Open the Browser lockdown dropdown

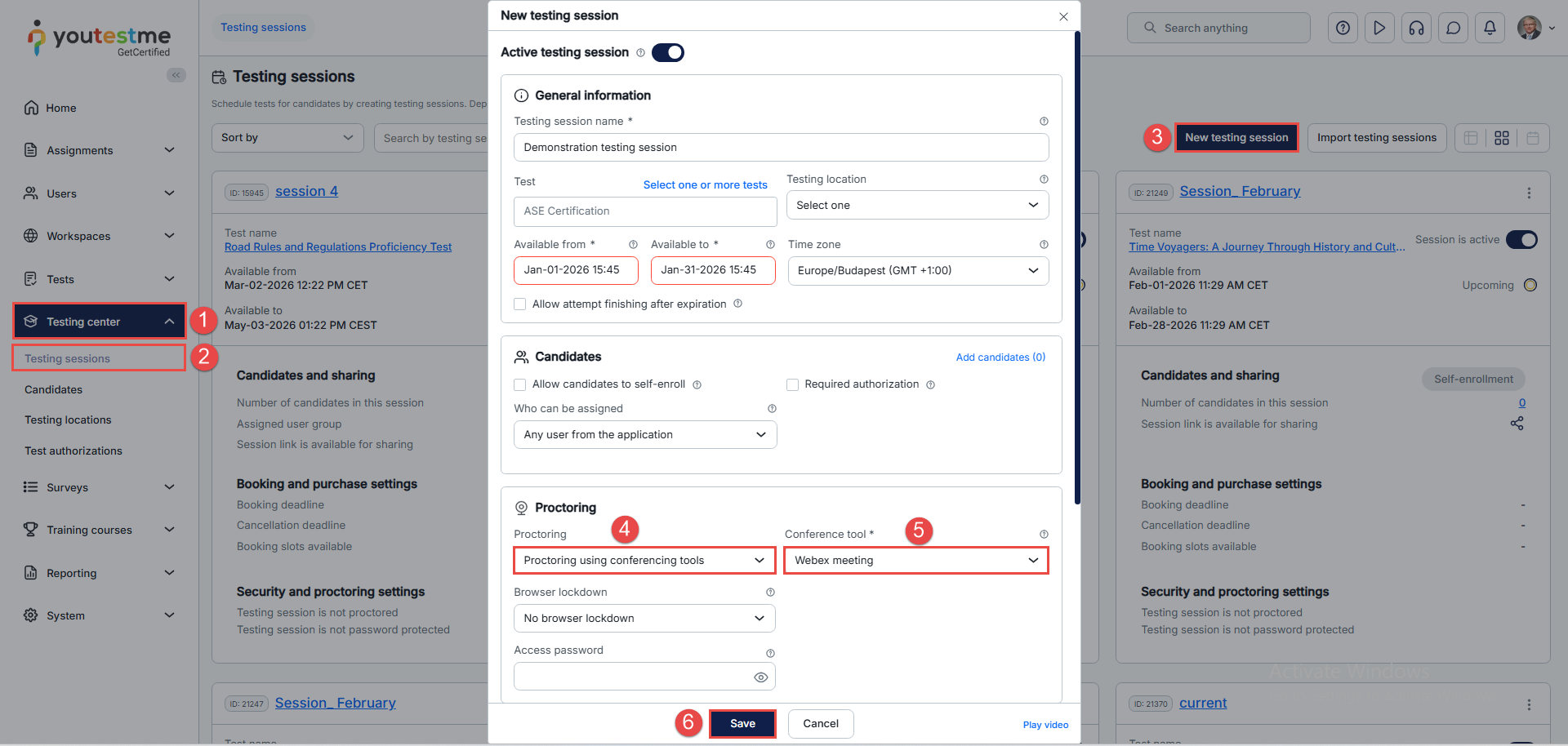pos(644,619)
